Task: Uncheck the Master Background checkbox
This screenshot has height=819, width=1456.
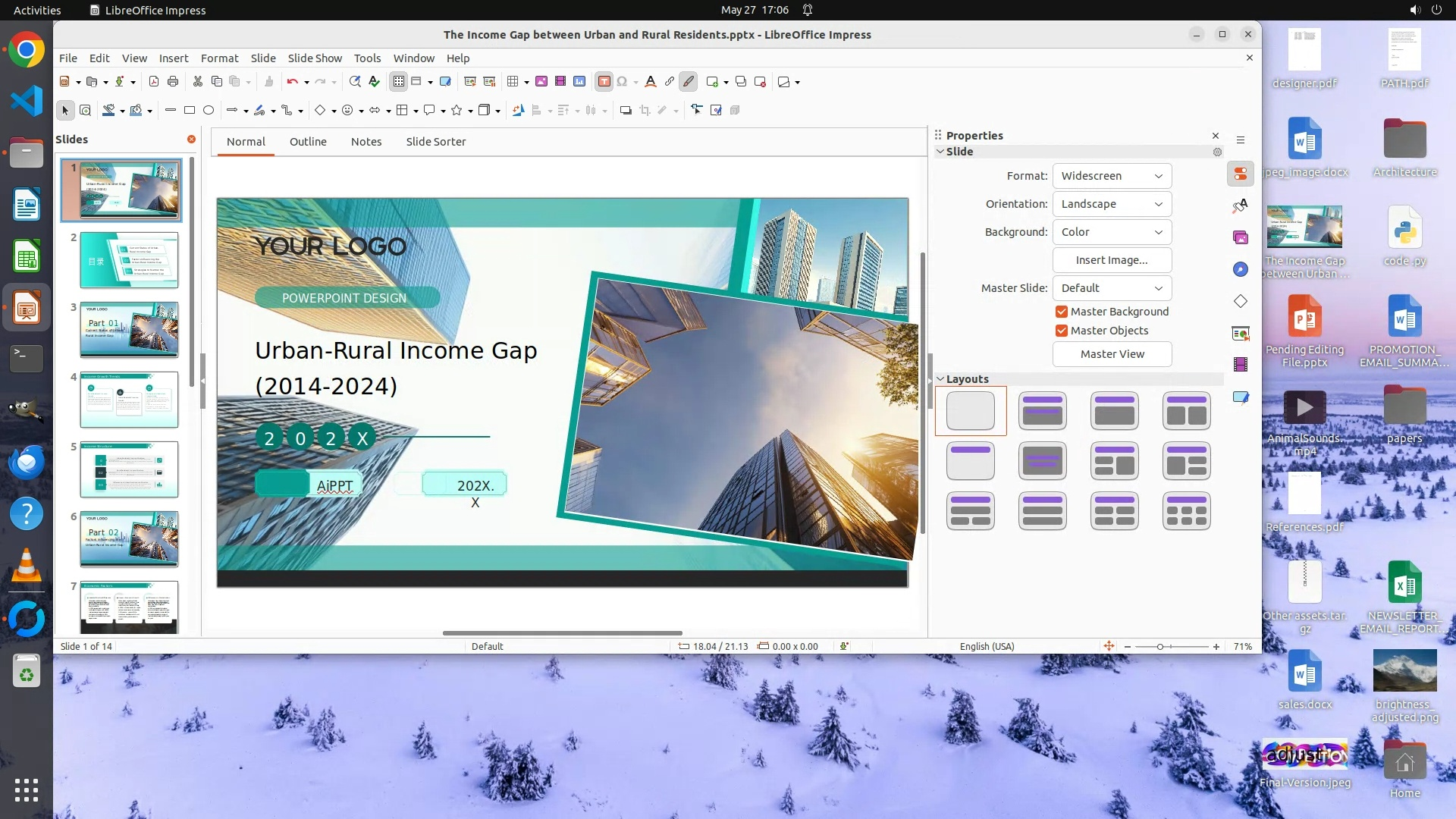Action: click(1062, 312)
